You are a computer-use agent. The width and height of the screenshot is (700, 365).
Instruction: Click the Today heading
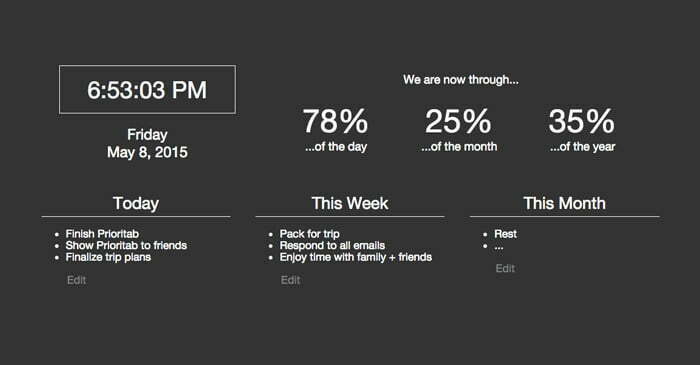click(x=136, y=203)
